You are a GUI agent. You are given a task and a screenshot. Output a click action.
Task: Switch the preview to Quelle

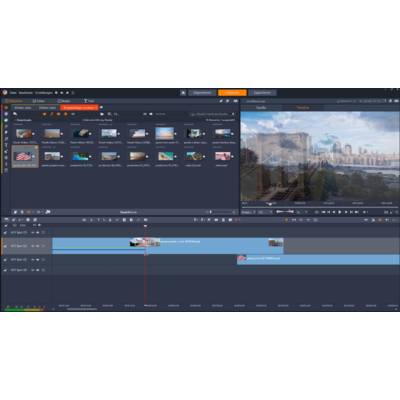pos(261,107)
